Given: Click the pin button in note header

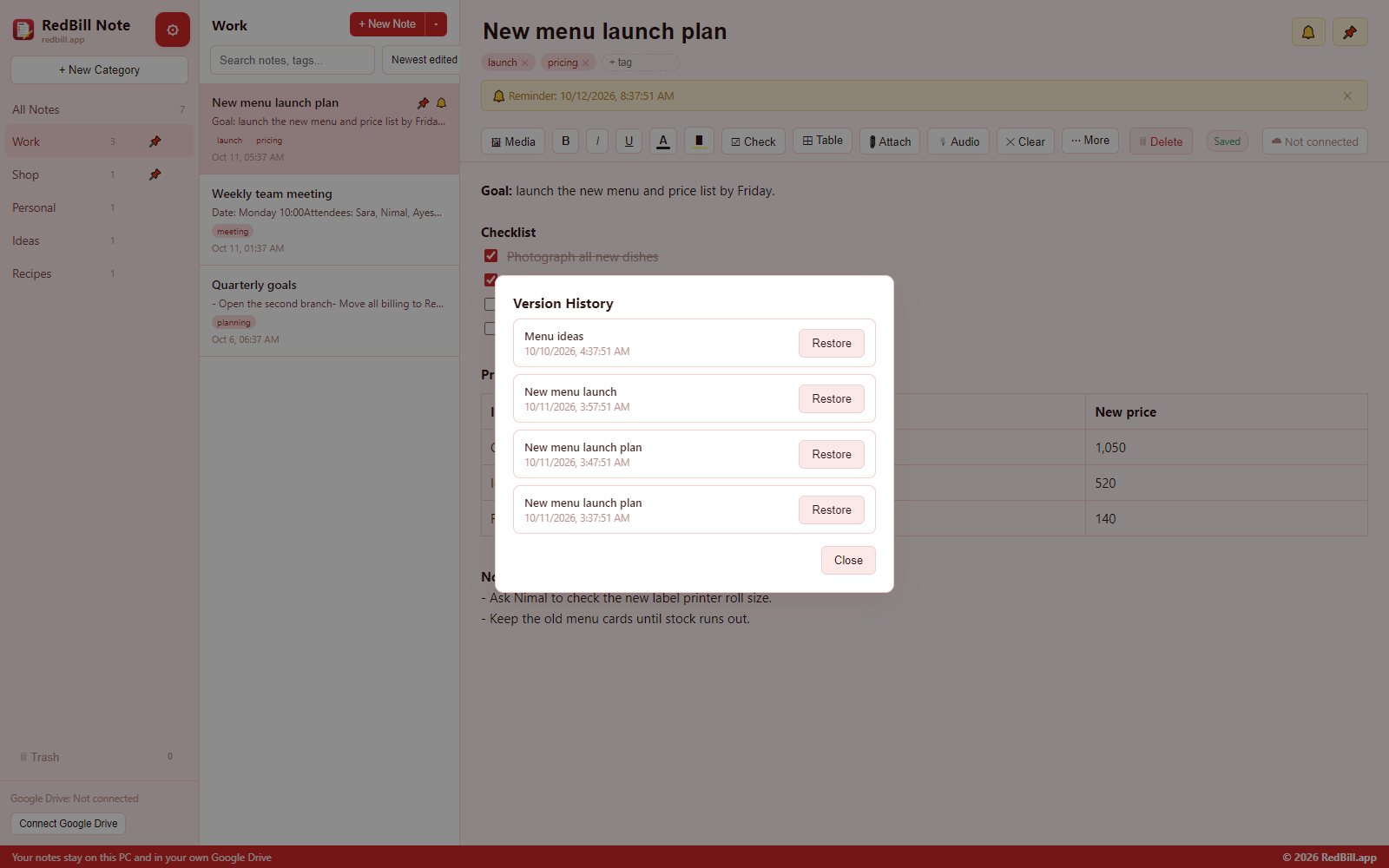Looking at the screenshot, I should (1350, 32).
